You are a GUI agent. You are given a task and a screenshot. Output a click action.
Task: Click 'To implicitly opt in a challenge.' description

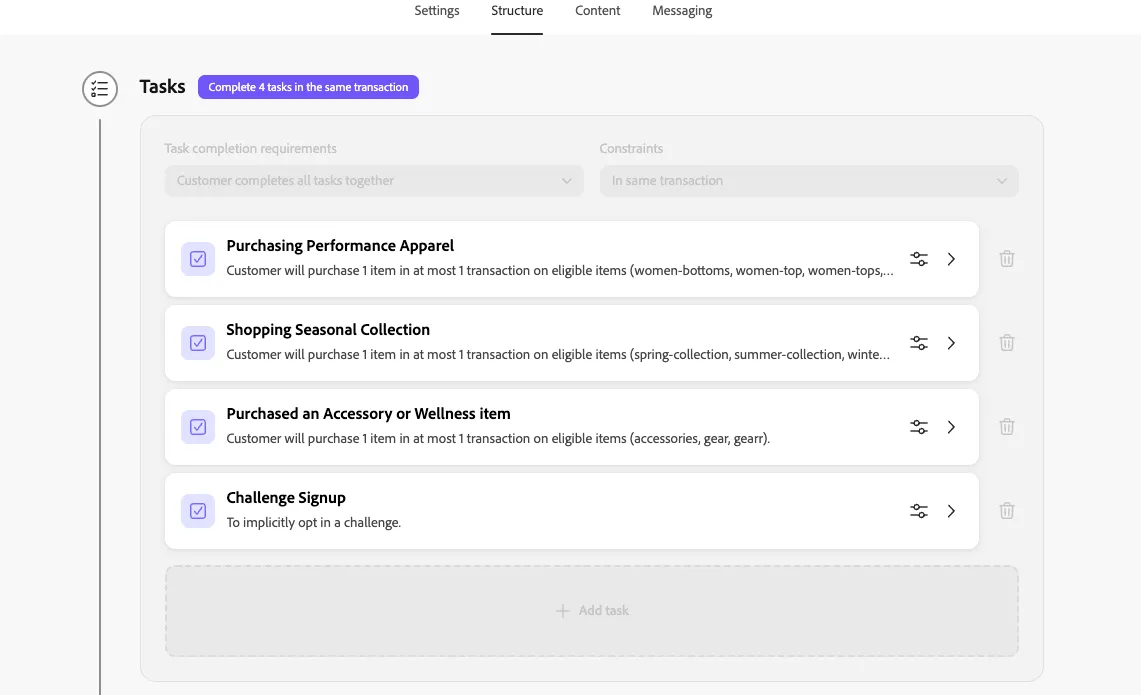[314, 523]
